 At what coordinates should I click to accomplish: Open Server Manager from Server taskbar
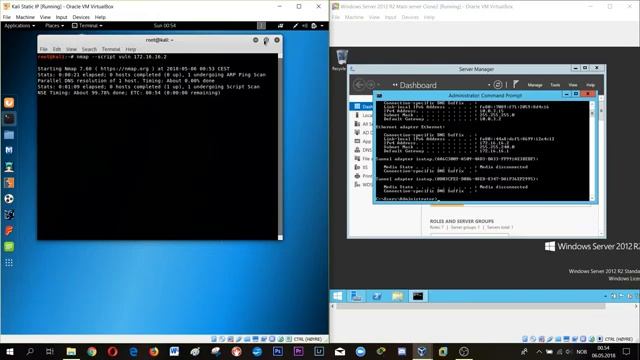(356, 296)
